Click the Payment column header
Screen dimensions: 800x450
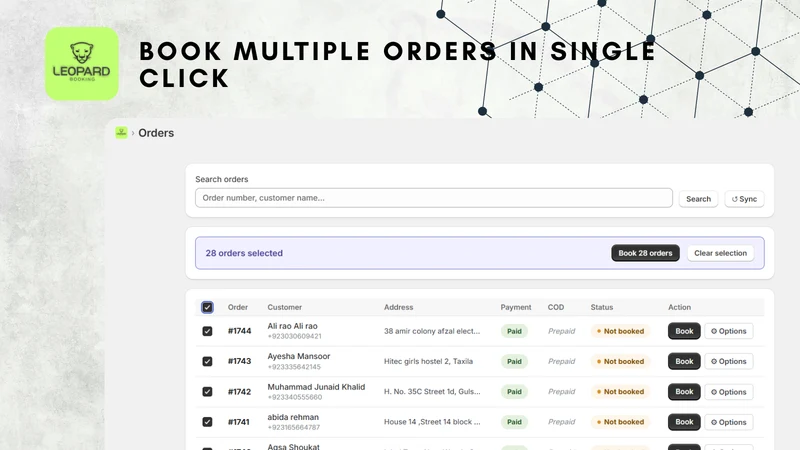tap(516, 307)
